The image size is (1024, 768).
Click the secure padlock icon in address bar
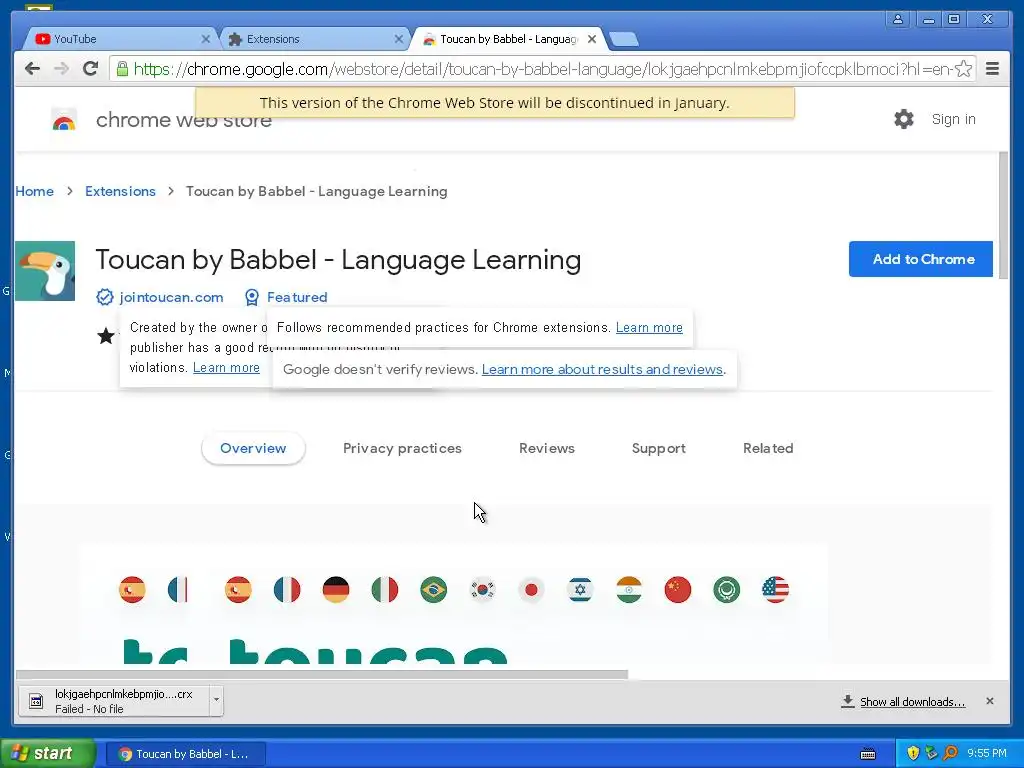click(122, 69)
